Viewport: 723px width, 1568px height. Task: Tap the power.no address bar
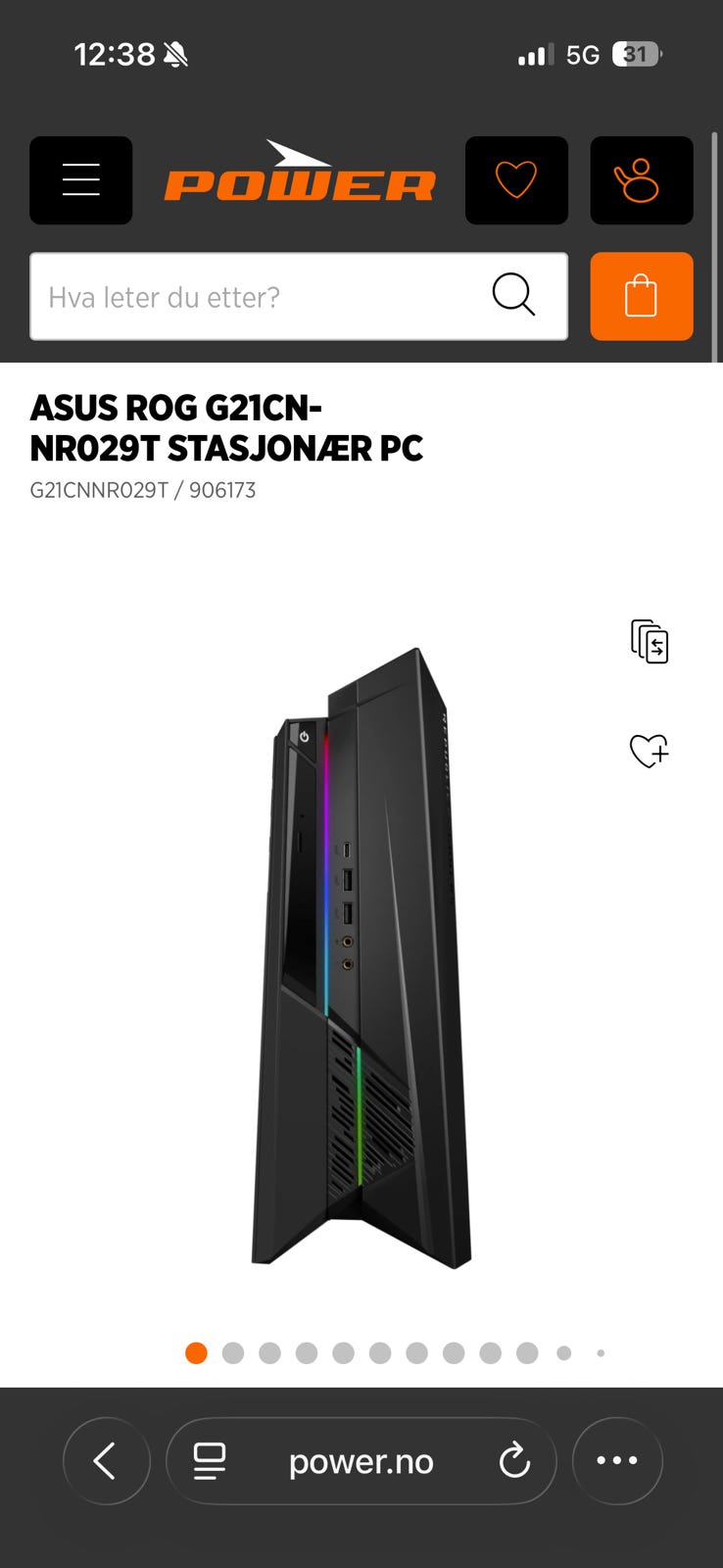[361, 1460]
